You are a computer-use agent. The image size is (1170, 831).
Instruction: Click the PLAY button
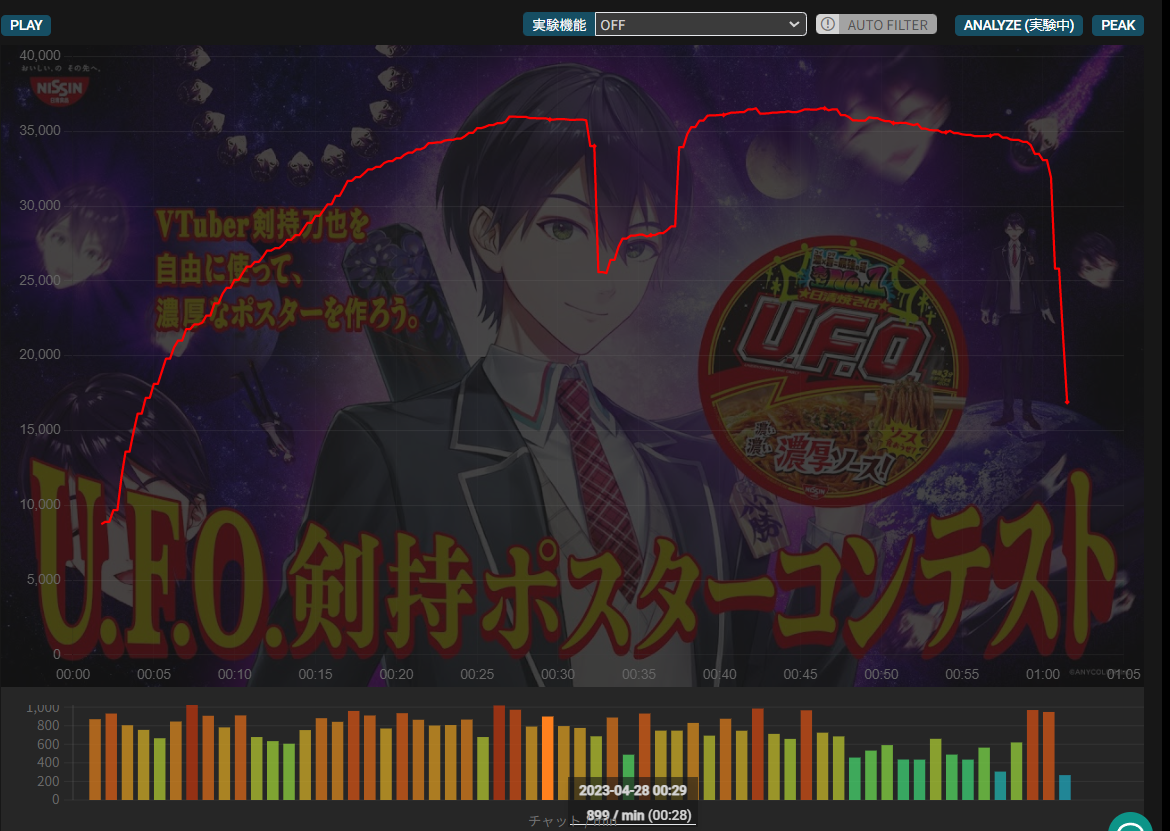click(x=26, y=25)
